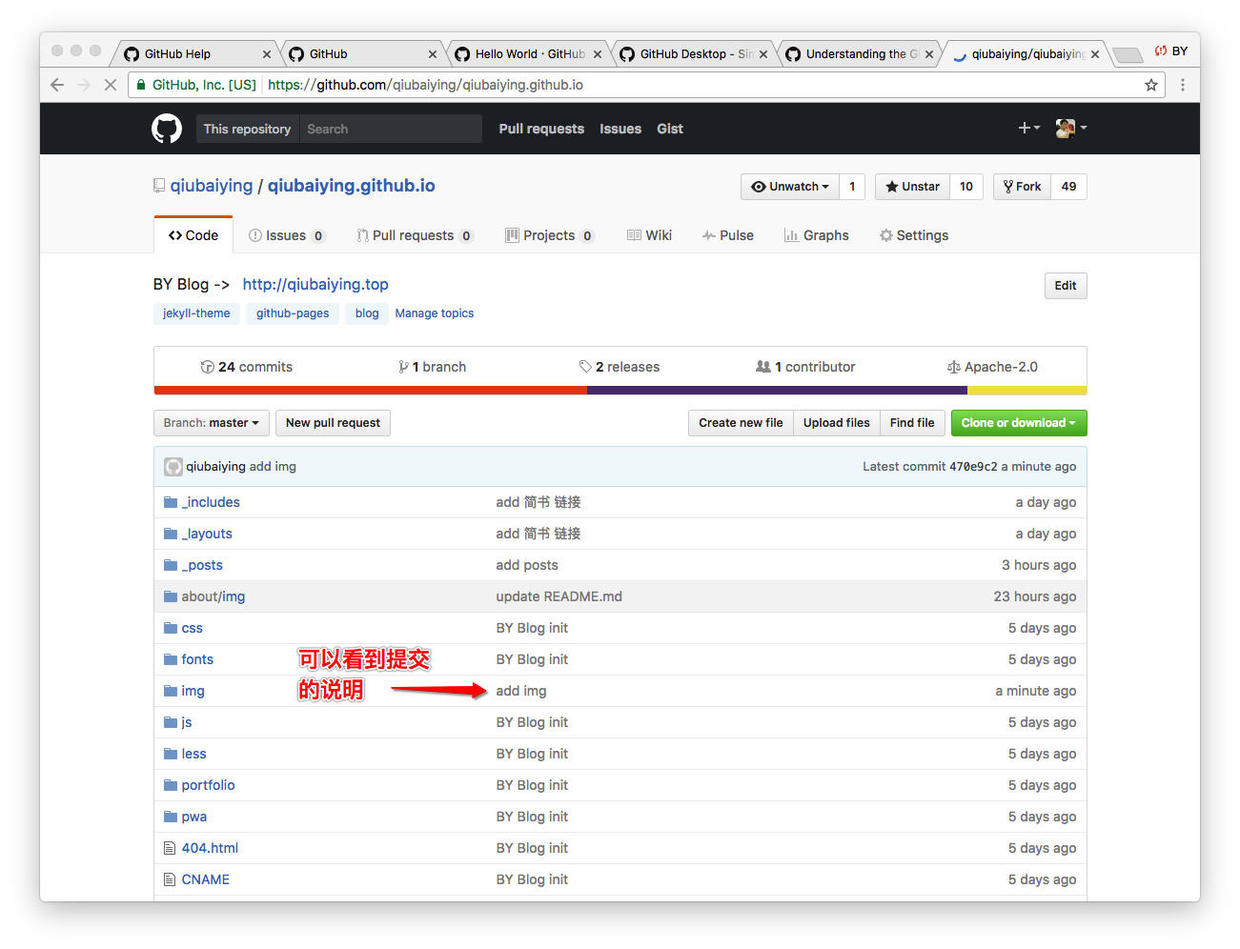Expand the Branch: master selector
This screenshot has height=949, width=1240.
tap(211, 423)
